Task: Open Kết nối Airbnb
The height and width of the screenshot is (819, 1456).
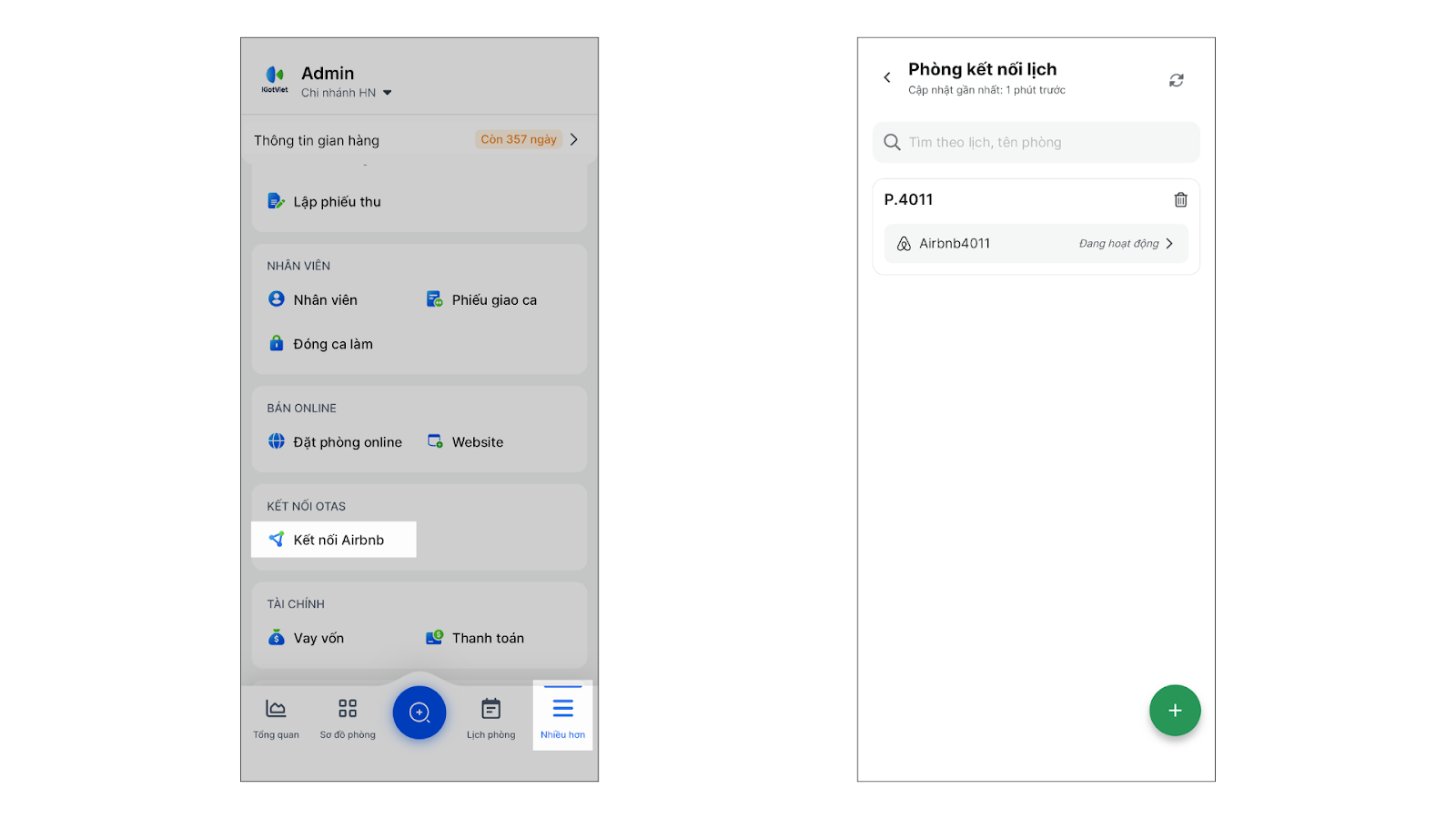Action: [x=334, y=540]
